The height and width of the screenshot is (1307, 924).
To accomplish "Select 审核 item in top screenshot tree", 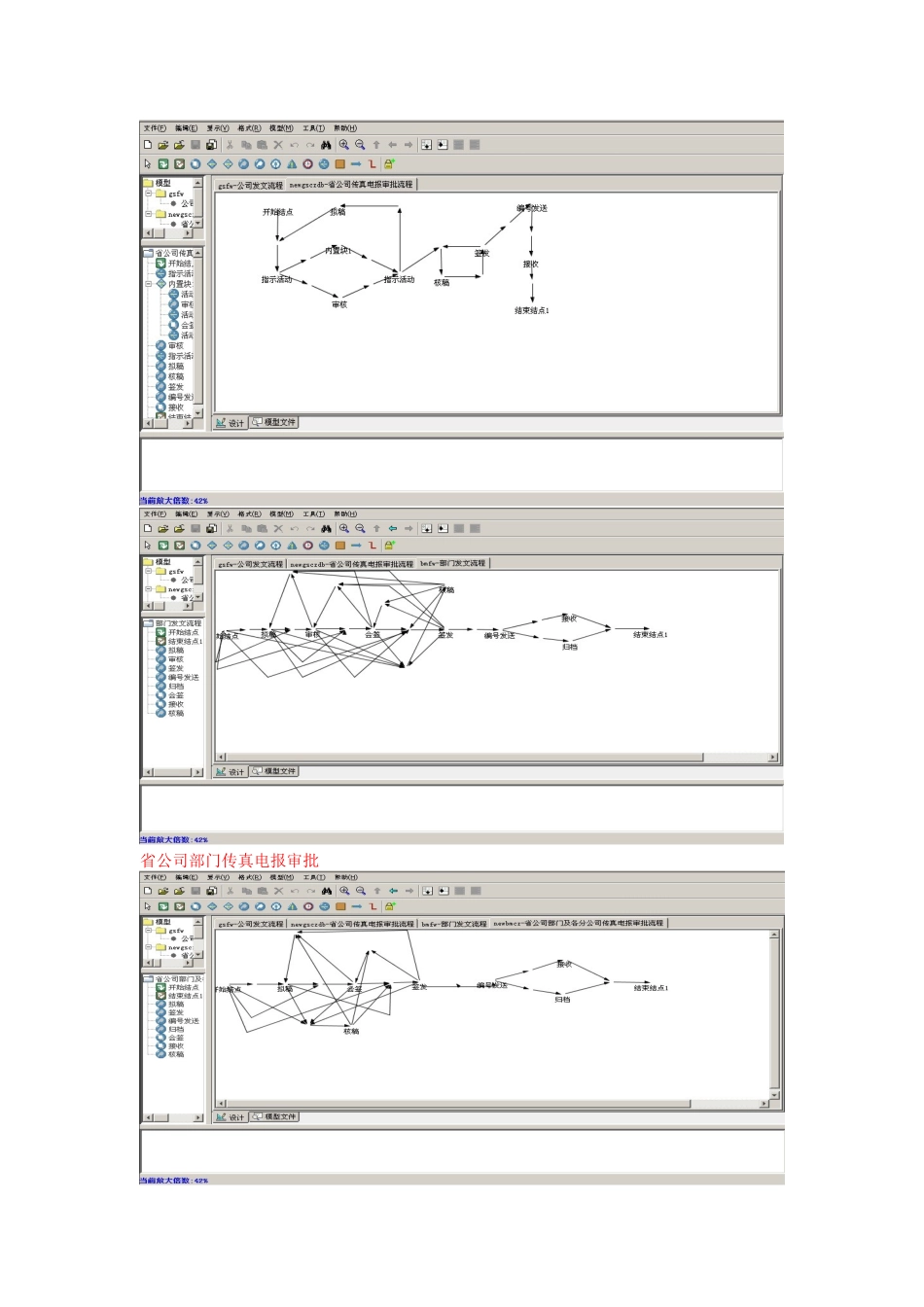I will [175, 346].
